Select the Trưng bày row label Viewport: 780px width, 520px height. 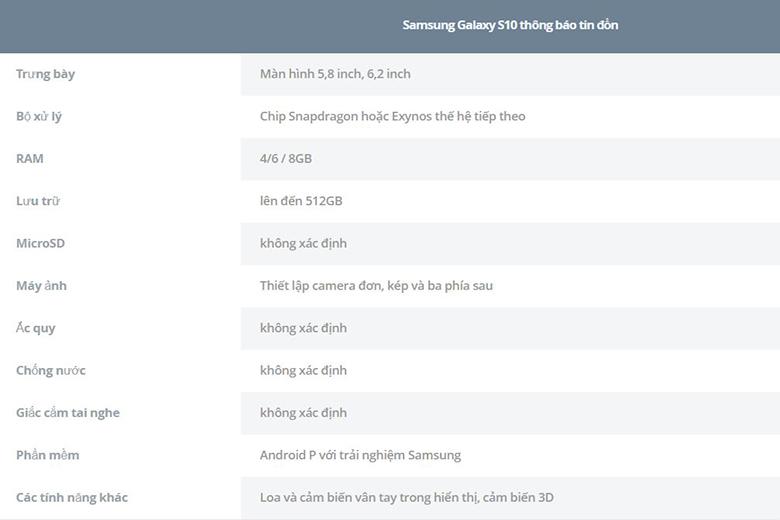coord(45,74)
